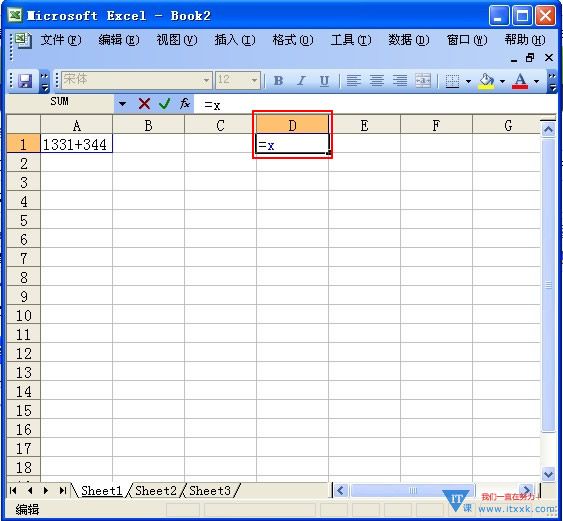Toggle Italic formatting
The width and height of the screenshot is (563, 521).
coord(301,81)
